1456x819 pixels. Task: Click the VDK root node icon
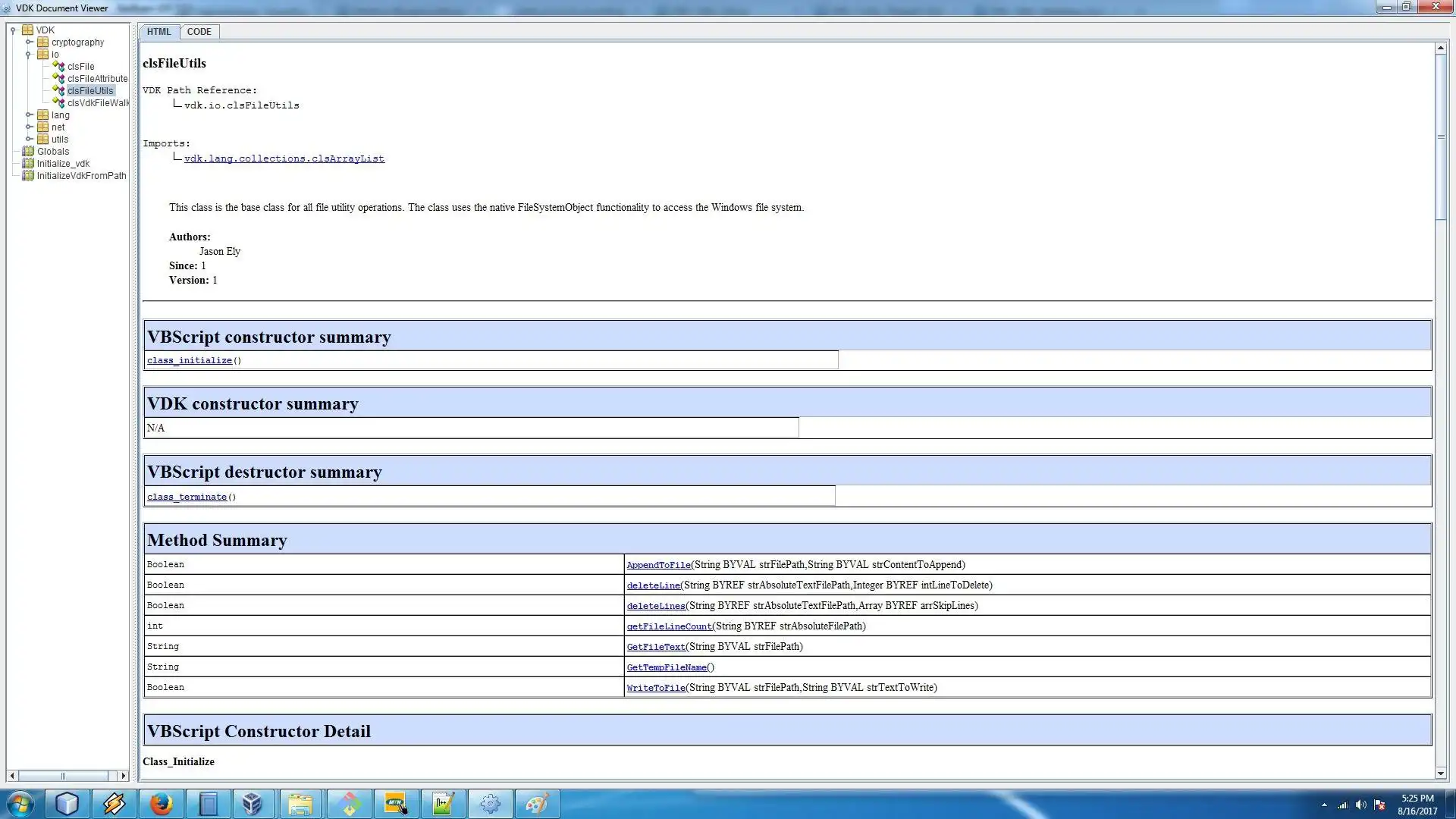click(x=28, y=30)
